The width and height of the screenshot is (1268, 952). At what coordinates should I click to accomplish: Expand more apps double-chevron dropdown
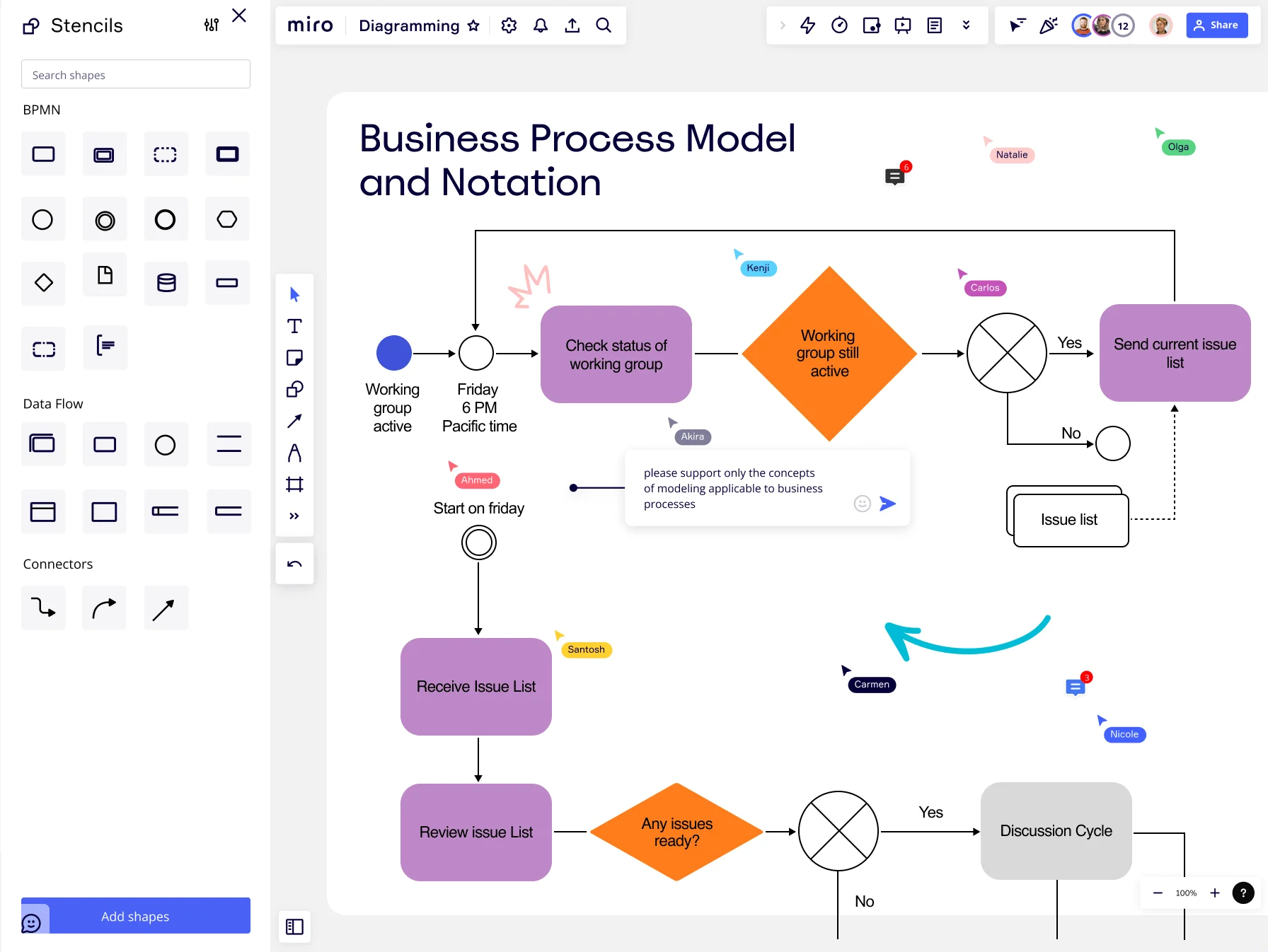click(966, 25)
